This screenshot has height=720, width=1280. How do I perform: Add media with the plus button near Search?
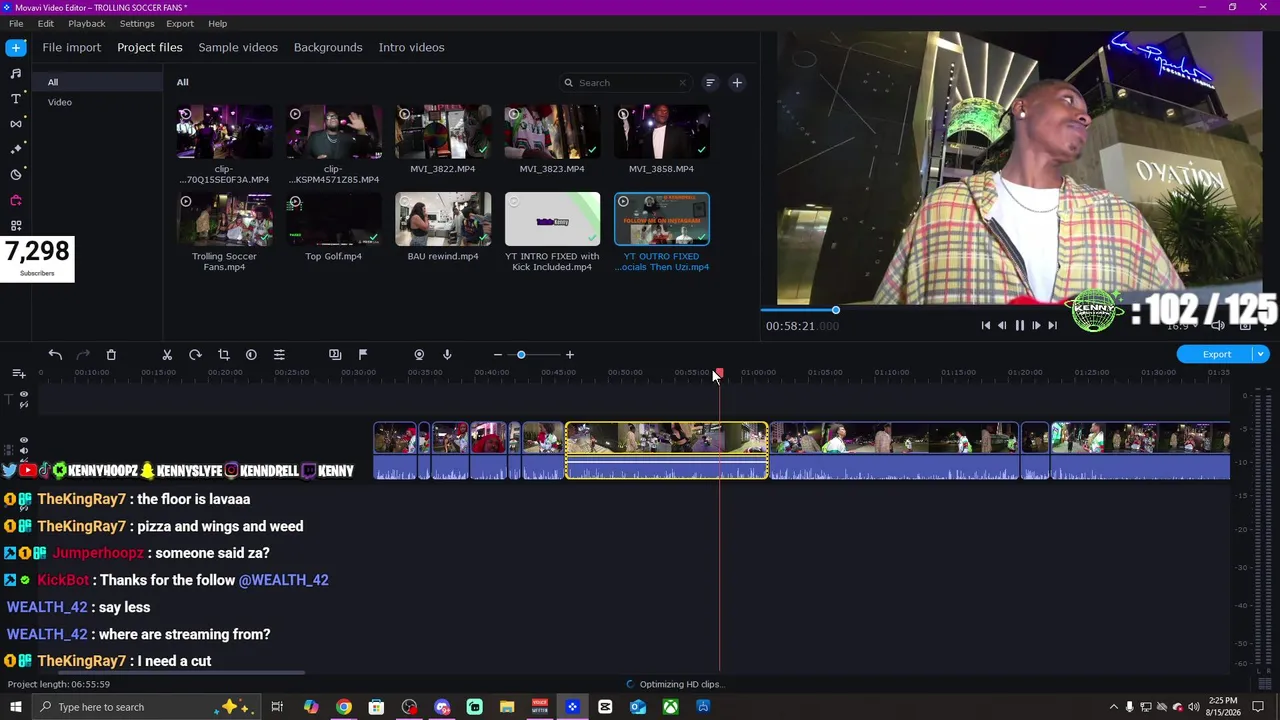coord(737,83)
